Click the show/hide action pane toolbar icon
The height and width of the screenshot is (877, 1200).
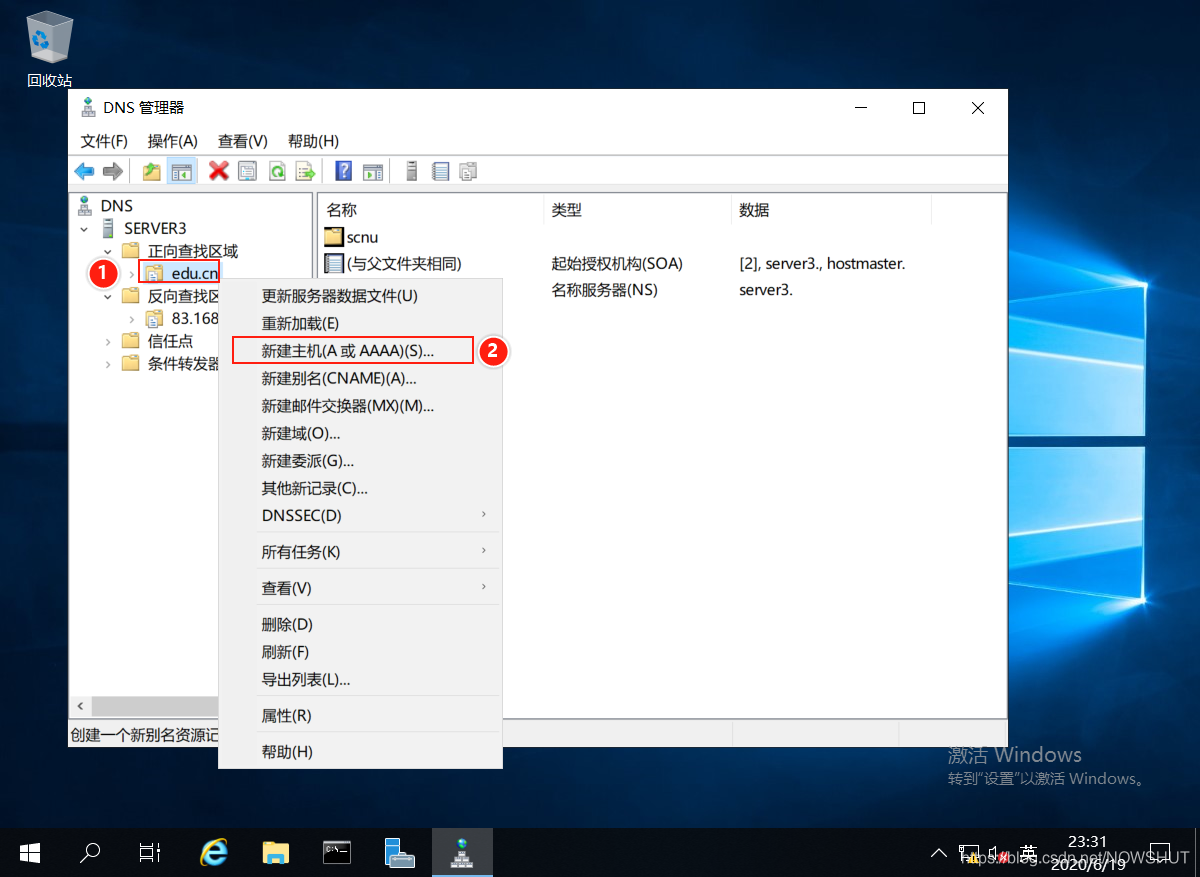374,170
